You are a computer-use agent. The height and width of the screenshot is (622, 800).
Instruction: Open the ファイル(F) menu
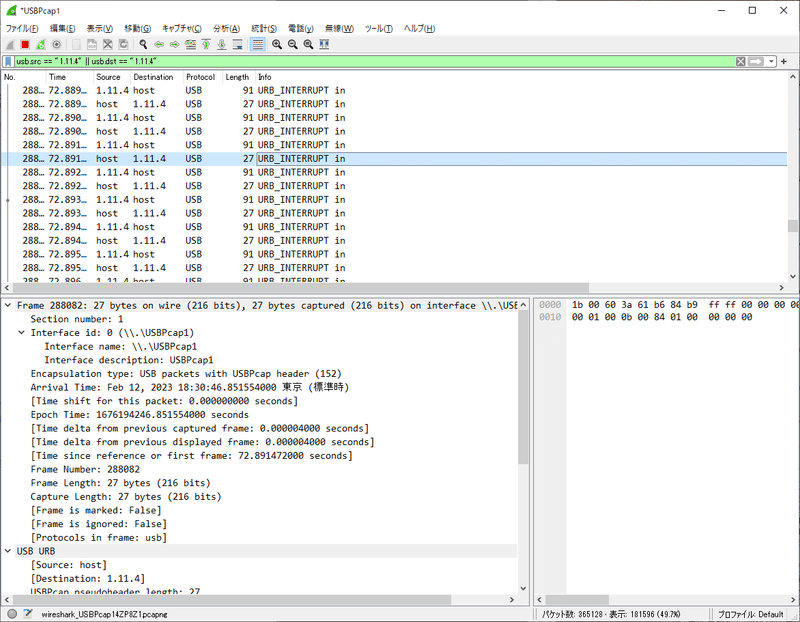pos(22,29)
